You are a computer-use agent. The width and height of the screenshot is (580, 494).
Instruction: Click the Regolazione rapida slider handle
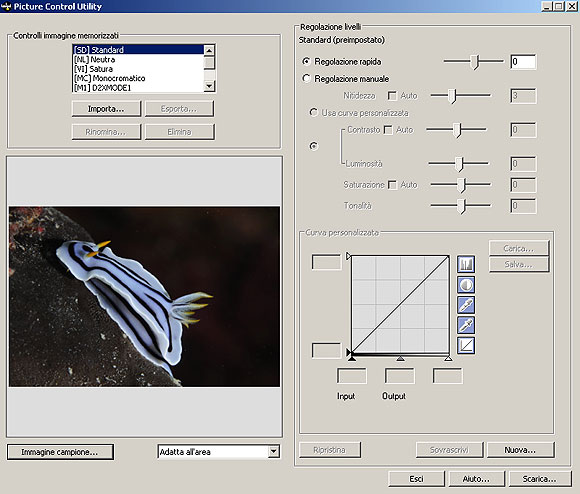[x=476, y=62]
